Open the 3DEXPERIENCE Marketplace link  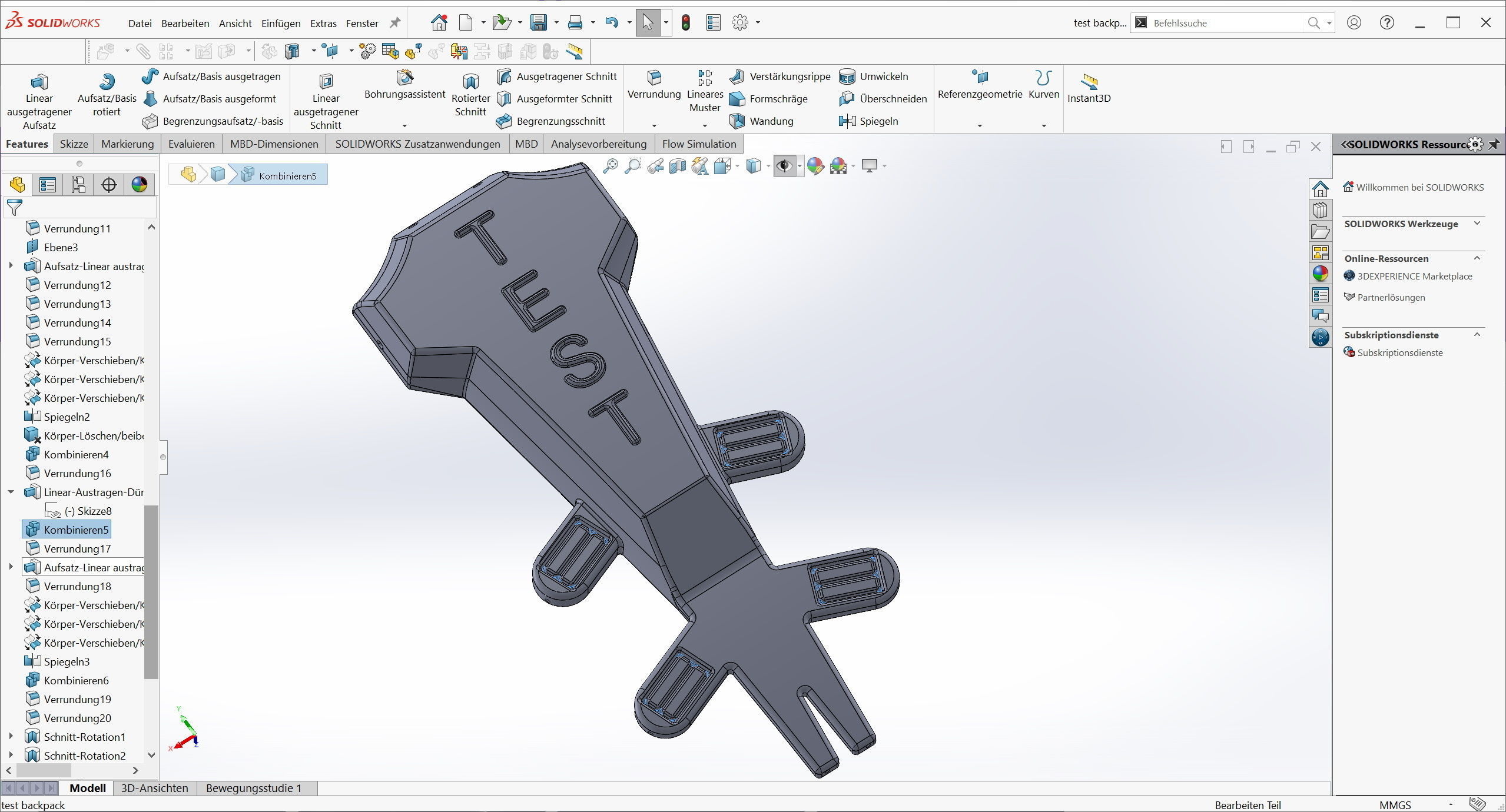pos(1414,276)
